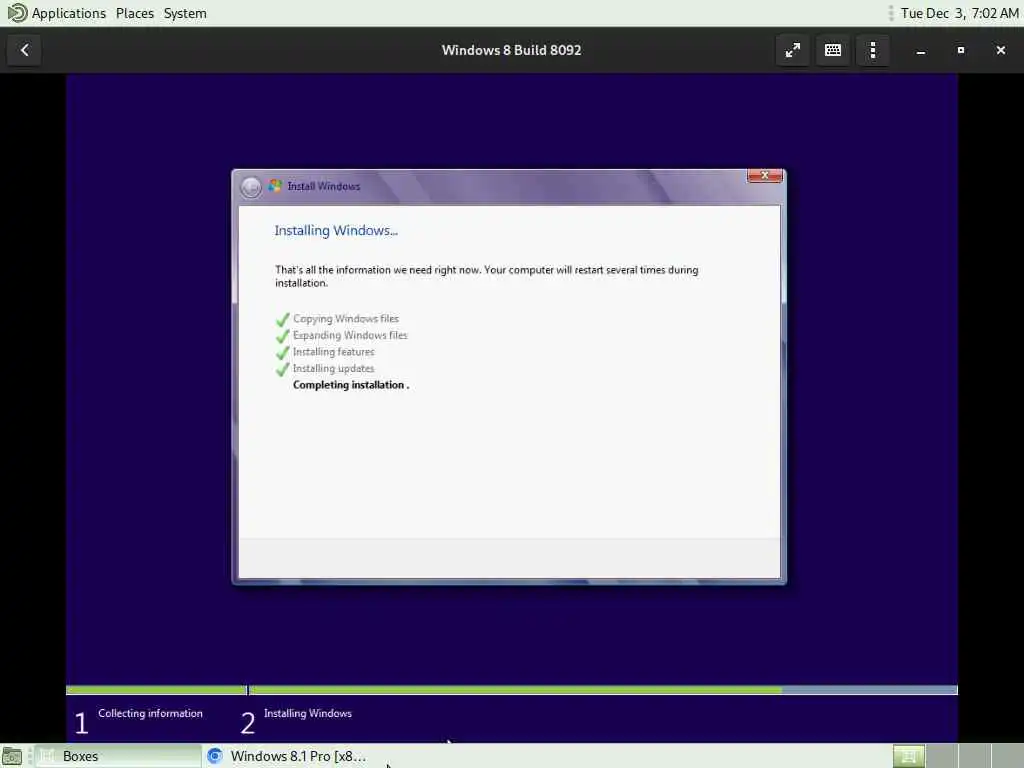Click checkmark beside Copying Windows files
This screenshot has width=1024, height=768.
click(x=282, y=319)
